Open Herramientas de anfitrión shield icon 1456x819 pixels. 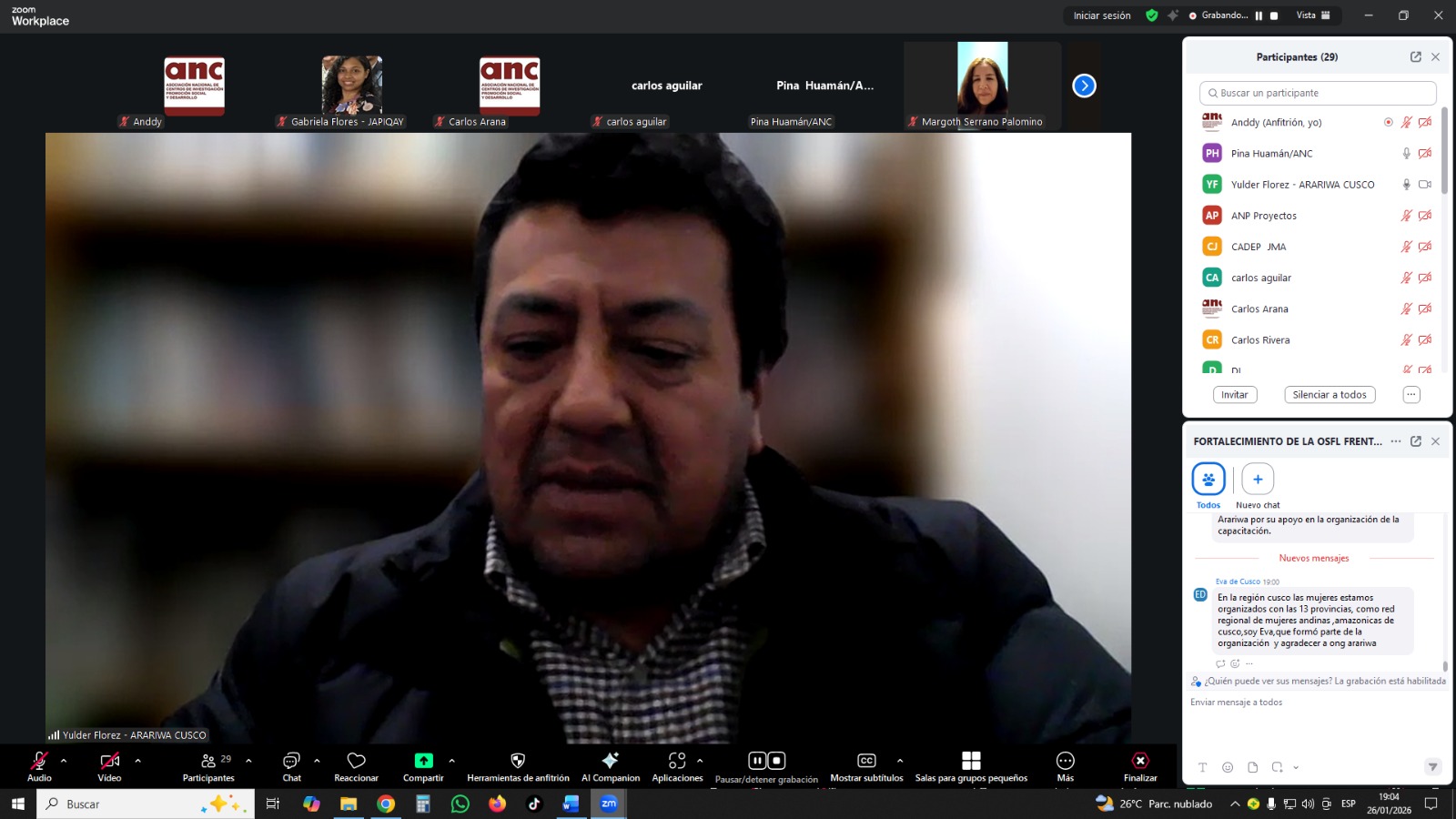(x=518, y=761)
